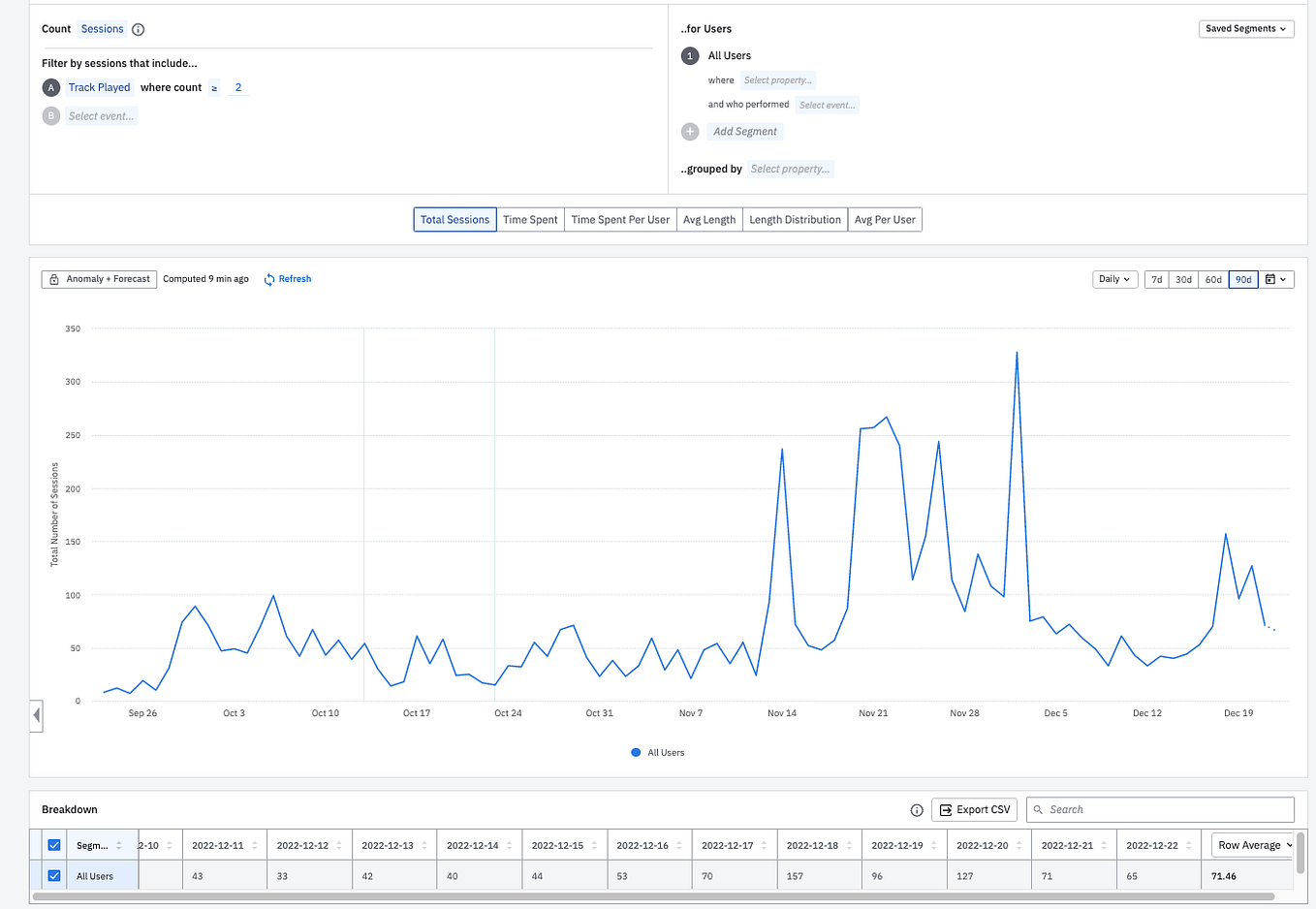
Task: Toggle the header row checkbox in Breakdown
Action: point(54,845)
